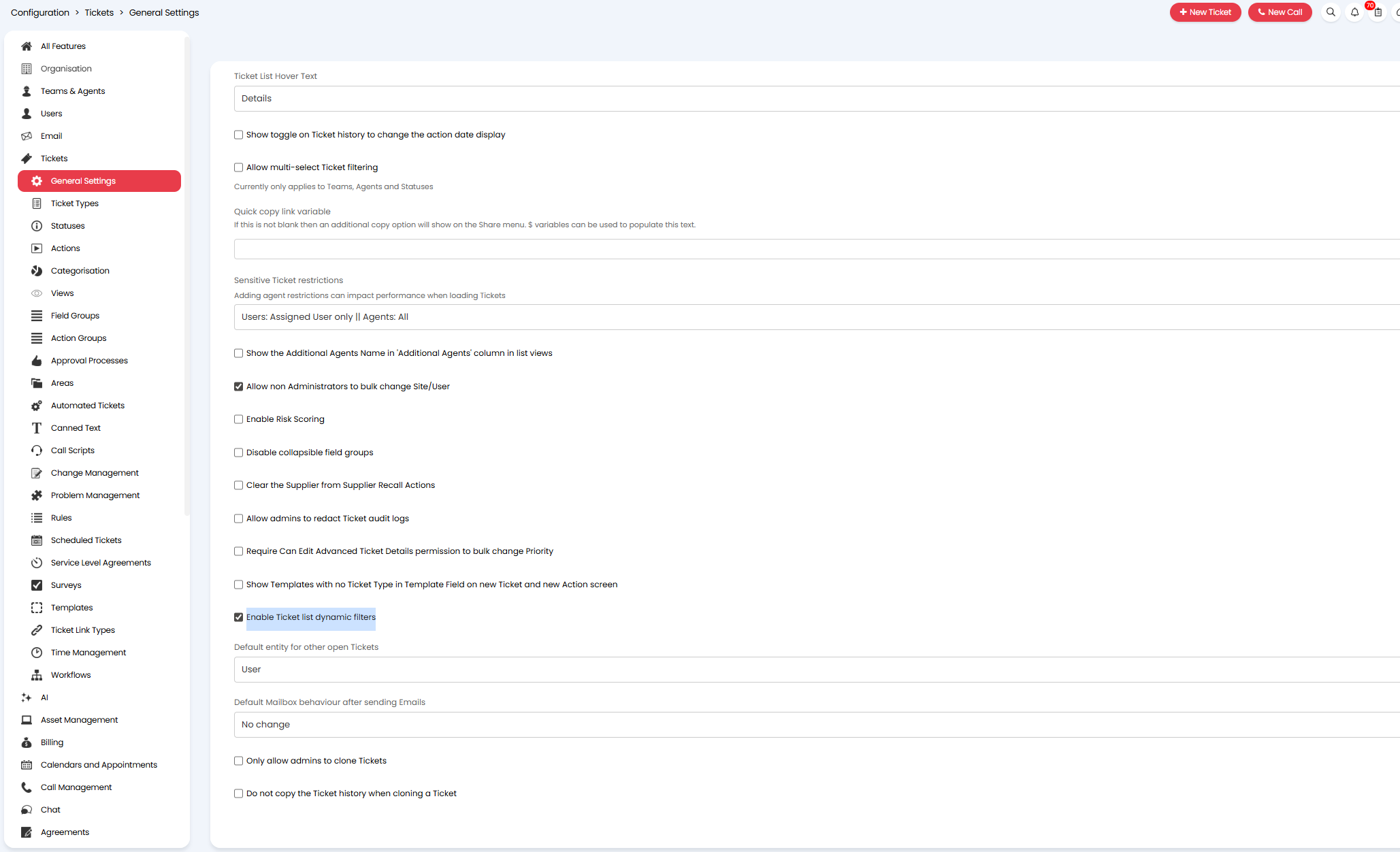Open Default entity for other open Tickets dropdown
The width and height of the screenshot is (1400, 852).
[x=815, y=670]
